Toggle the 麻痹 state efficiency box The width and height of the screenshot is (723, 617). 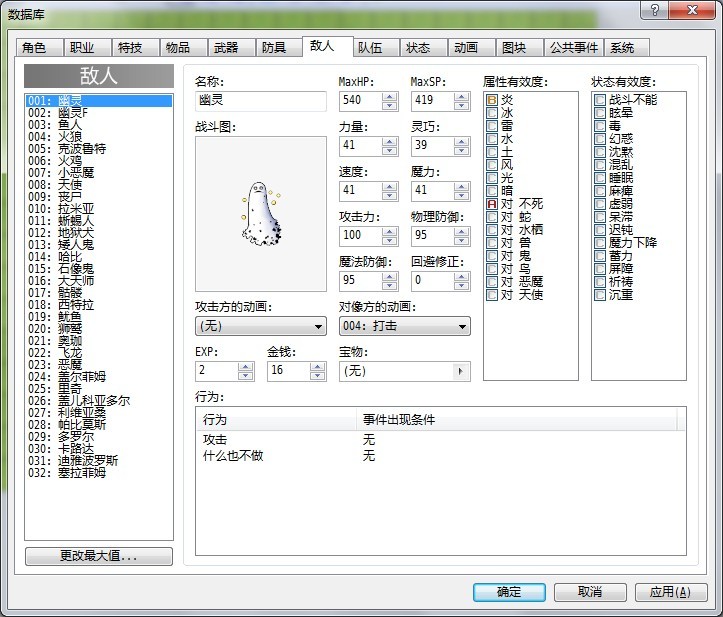pos(600,190)
